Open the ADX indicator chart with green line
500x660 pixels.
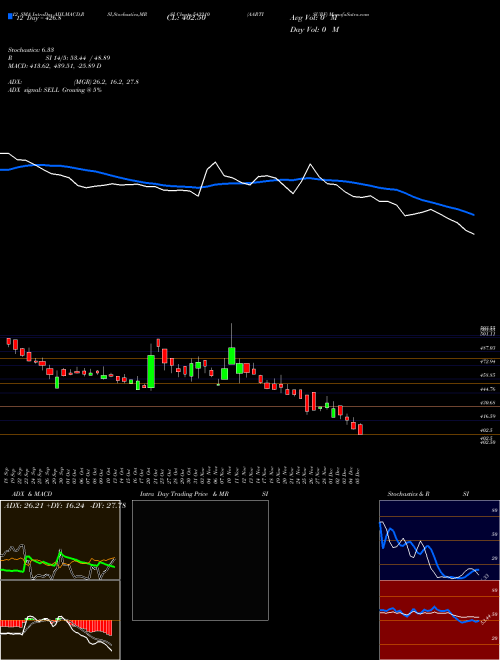[x=60, y=540]
